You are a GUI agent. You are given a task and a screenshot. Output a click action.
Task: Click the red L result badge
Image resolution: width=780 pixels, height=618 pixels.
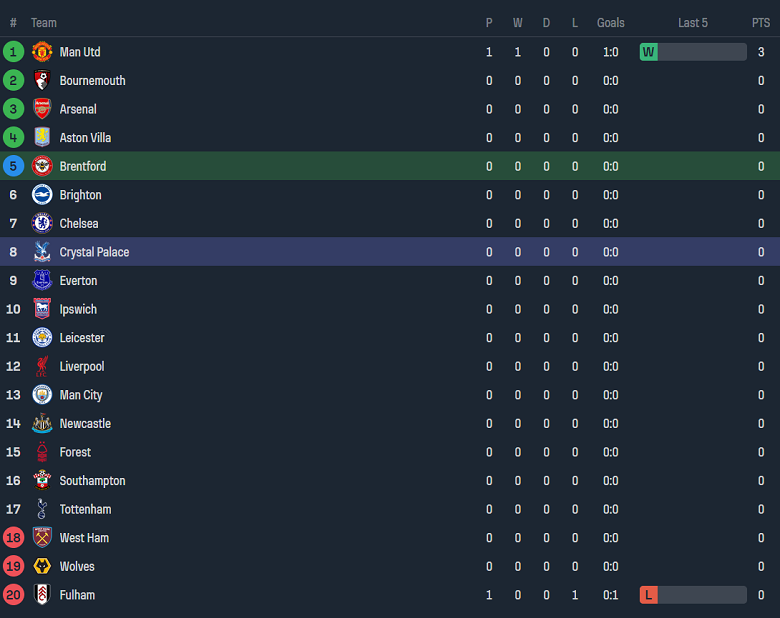[649, 595]
